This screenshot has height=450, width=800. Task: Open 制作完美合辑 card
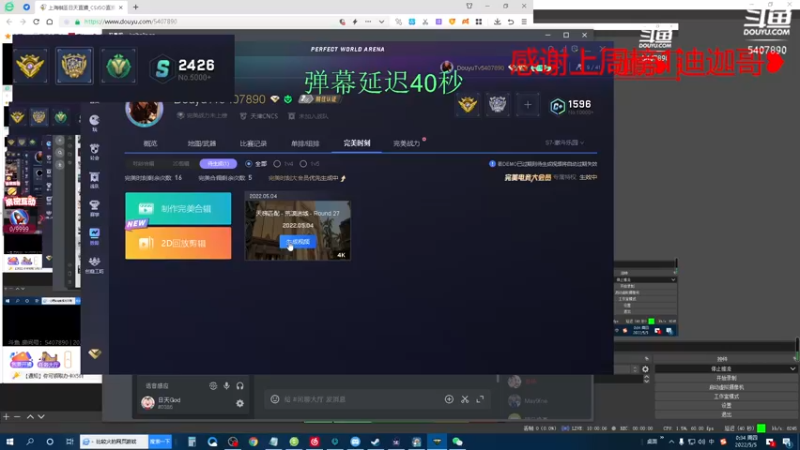click(x=178, y=208)
